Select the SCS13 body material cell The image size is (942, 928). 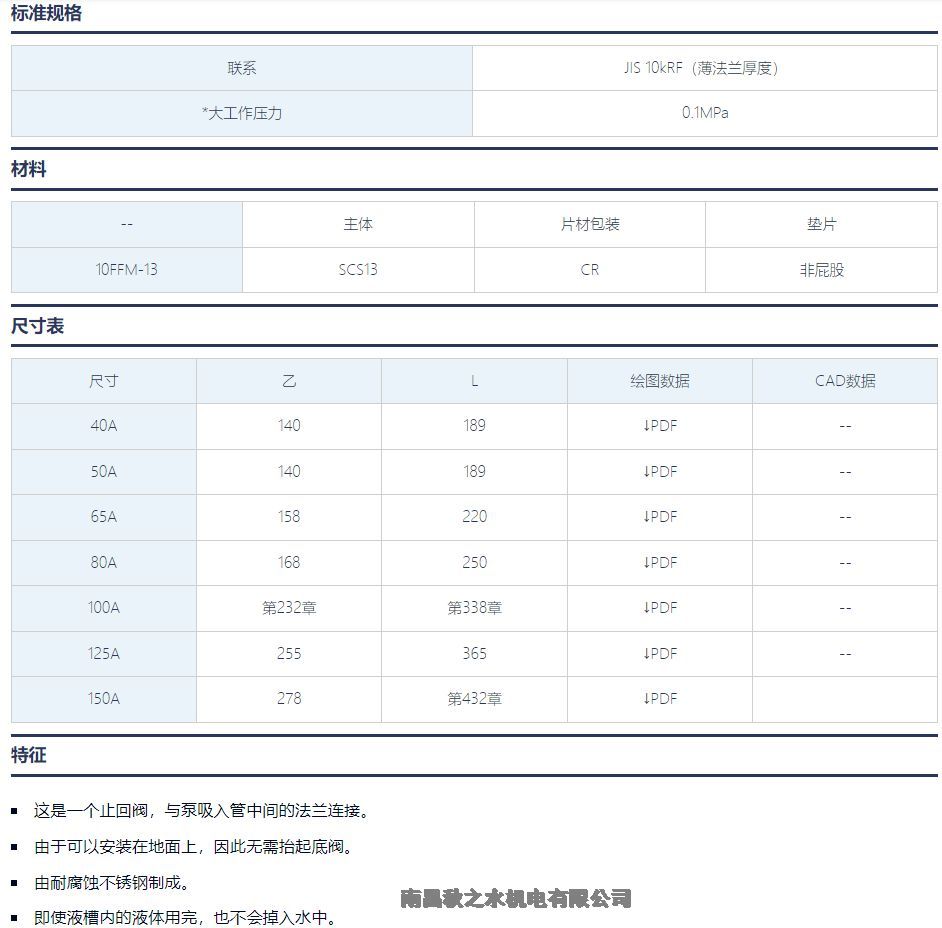pyautogui.click(x=358, y=270)
